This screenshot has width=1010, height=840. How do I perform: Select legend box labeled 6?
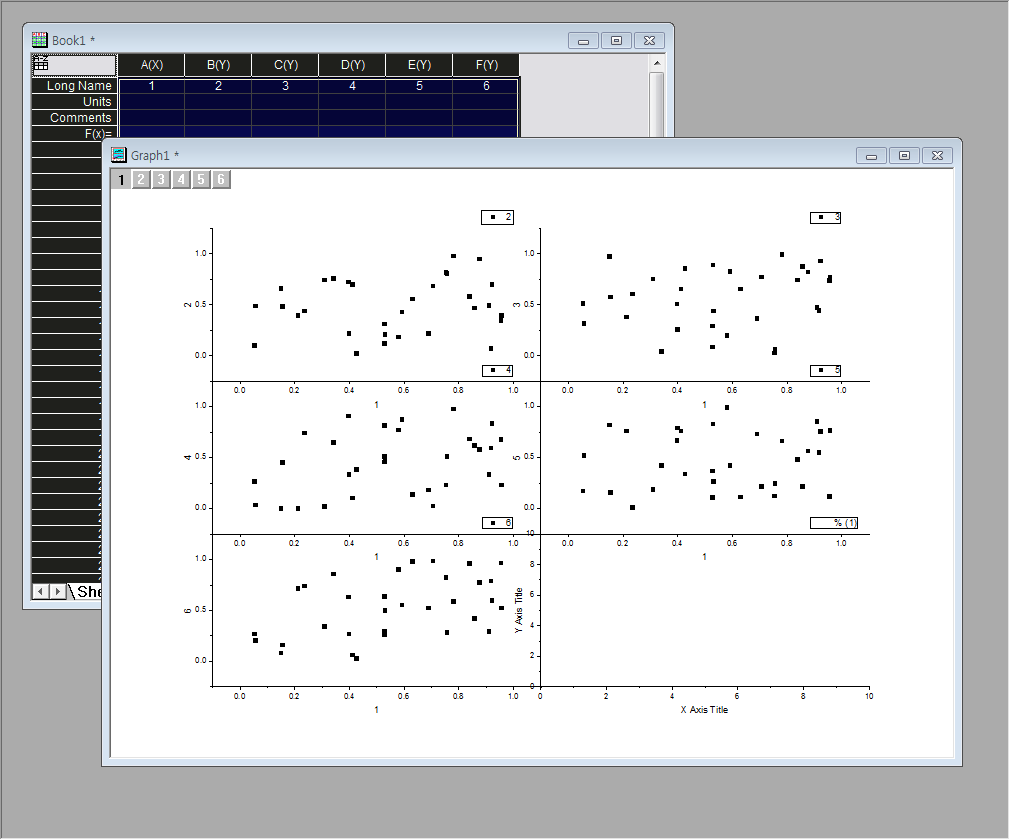[497, 522]
